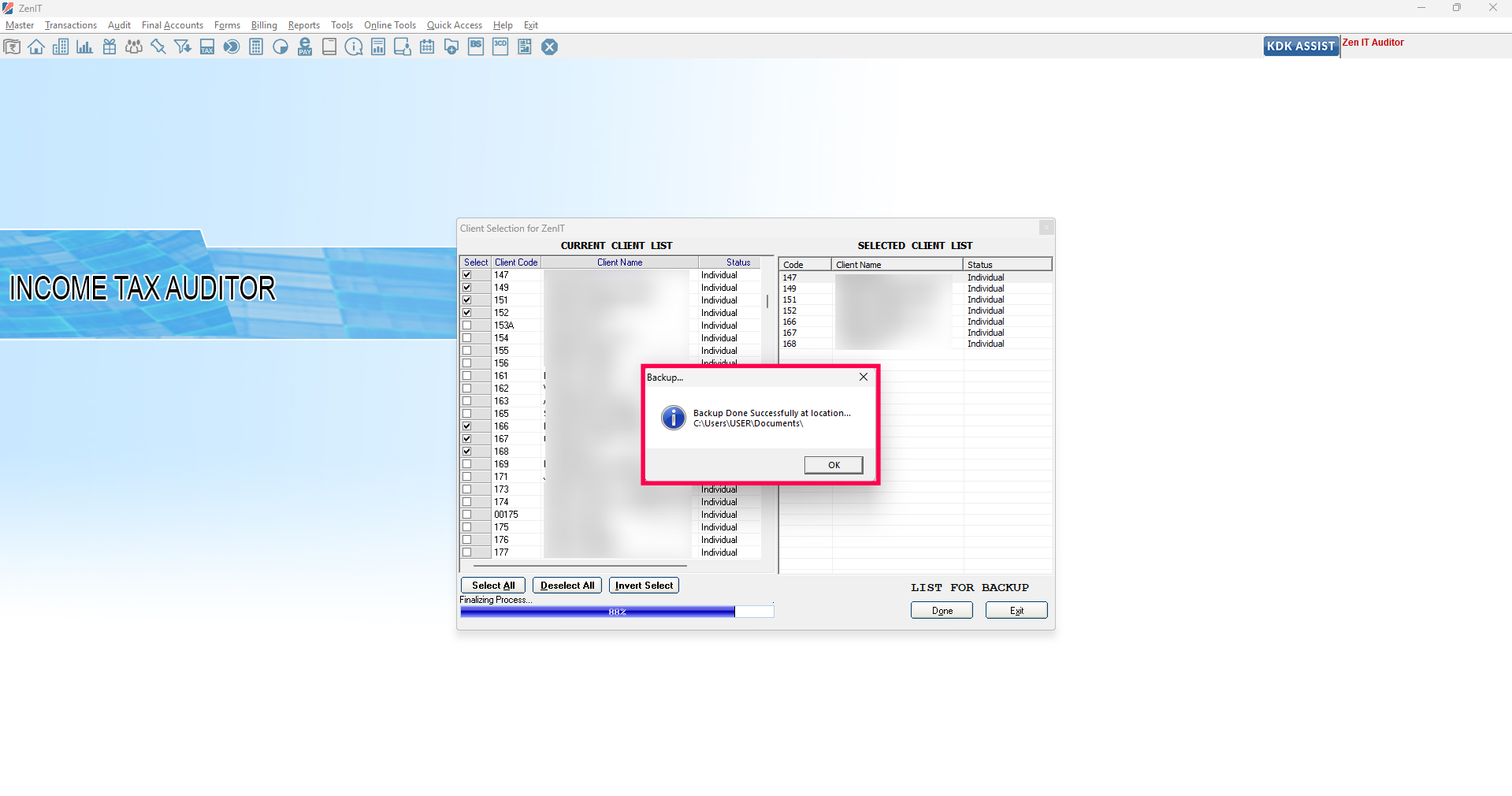
Task: Click the TAX toolbar icon
Action: point(207,47)
